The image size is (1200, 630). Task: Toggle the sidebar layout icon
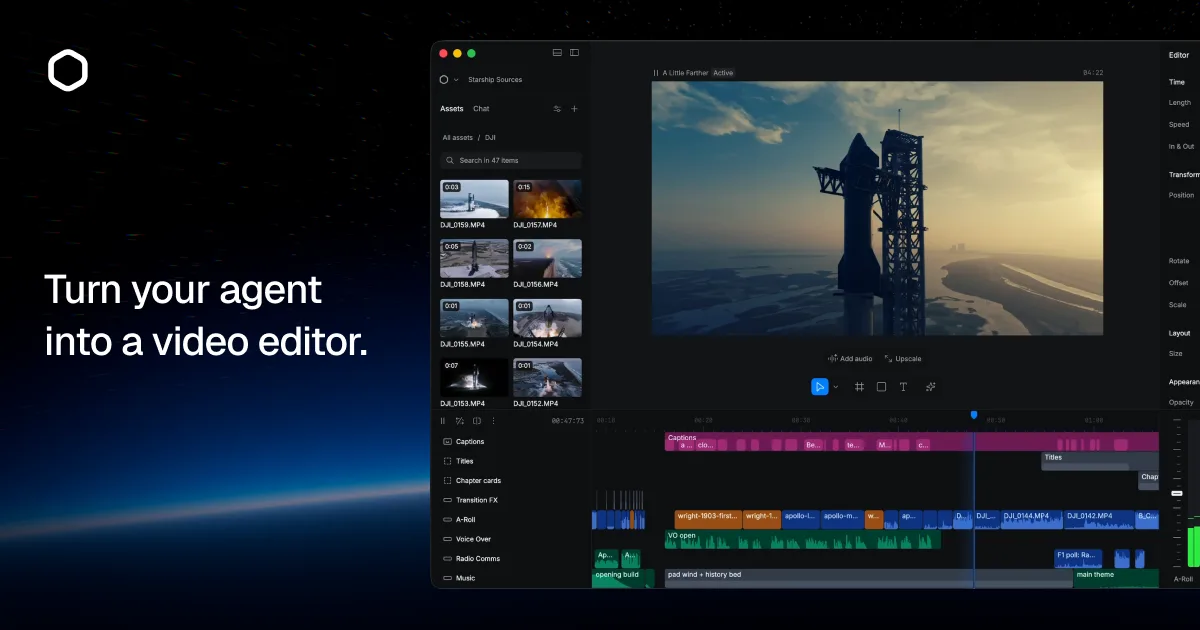(x=575, y=52)
